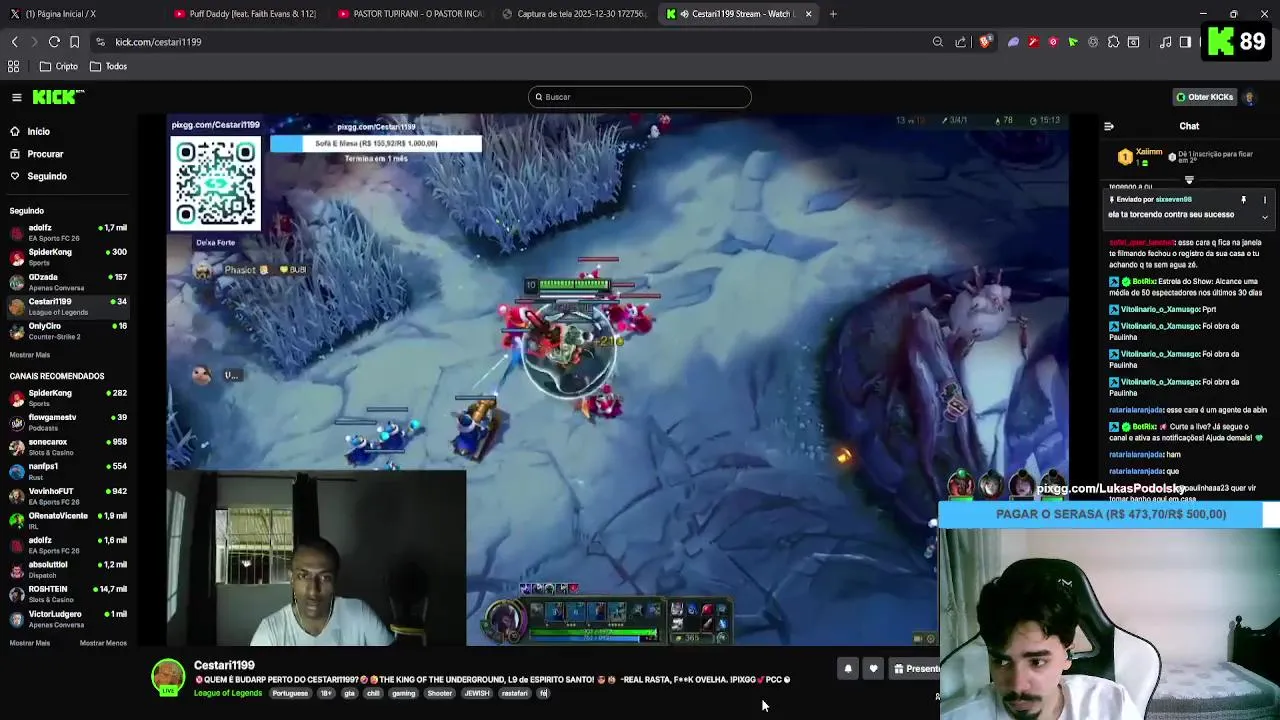Expand the pinned message chevron
This screenshot has height=720, width=1280.
point(1264,217)
